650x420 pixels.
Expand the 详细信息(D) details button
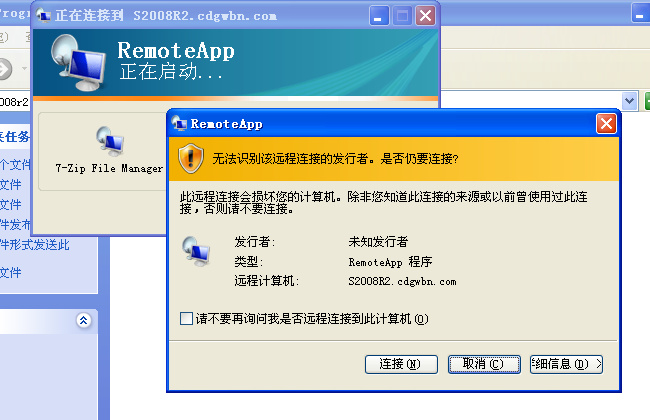[x=566, y=364]
